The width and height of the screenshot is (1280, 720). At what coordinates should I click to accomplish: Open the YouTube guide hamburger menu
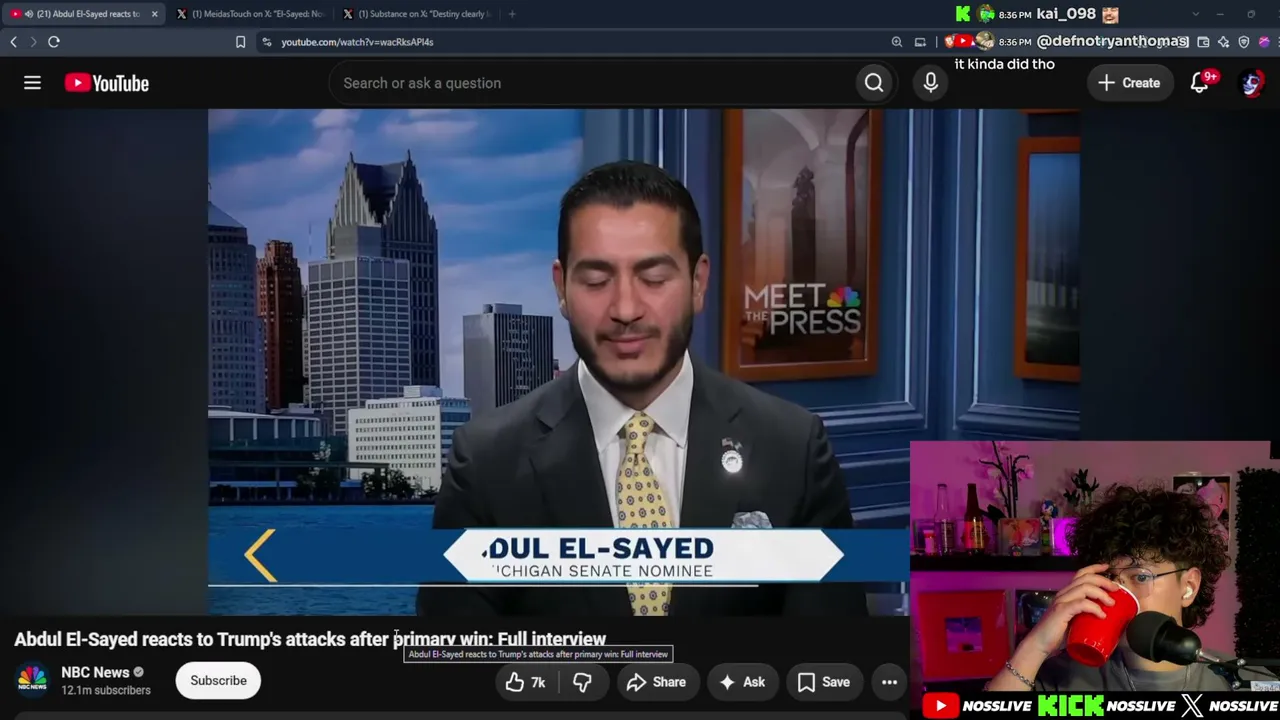click(x=32, y=83)
